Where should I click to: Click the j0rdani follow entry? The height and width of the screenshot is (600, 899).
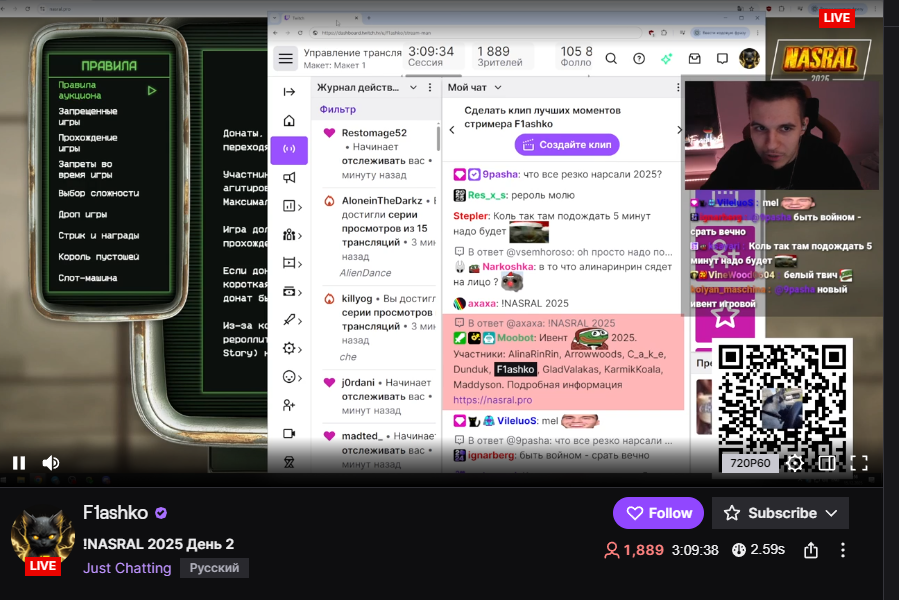(x=378, y=396)
